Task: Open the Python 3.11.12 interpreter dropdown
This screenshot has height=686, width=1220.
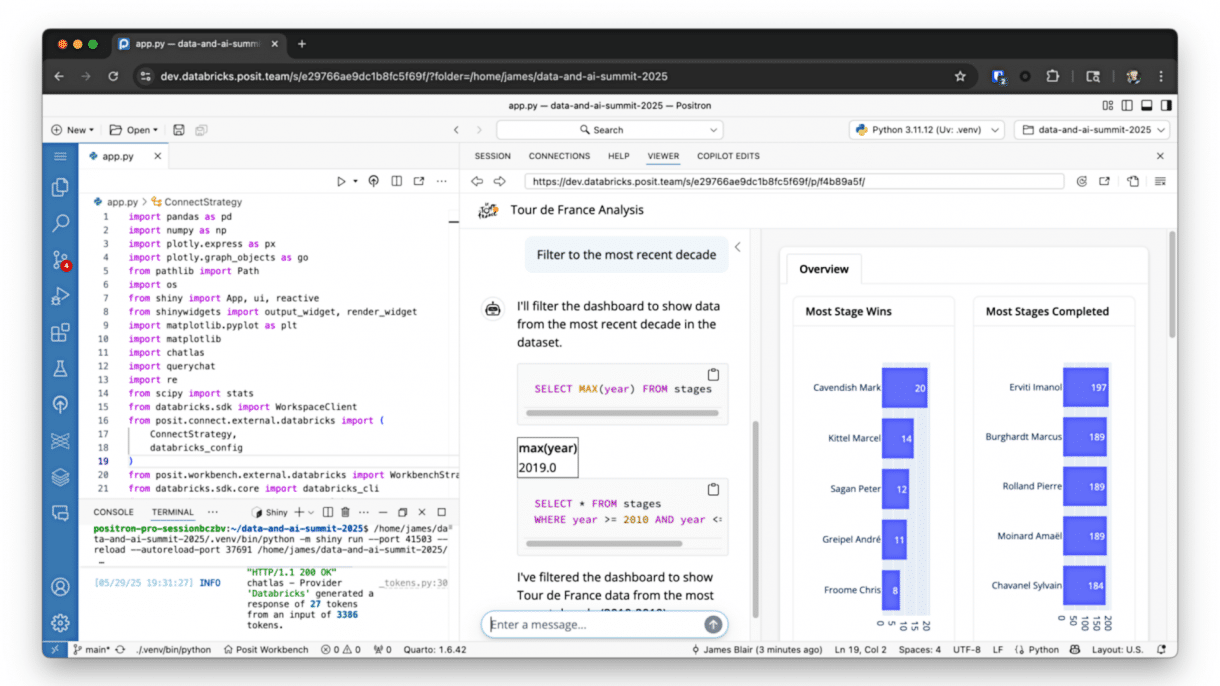Action: 924,129
